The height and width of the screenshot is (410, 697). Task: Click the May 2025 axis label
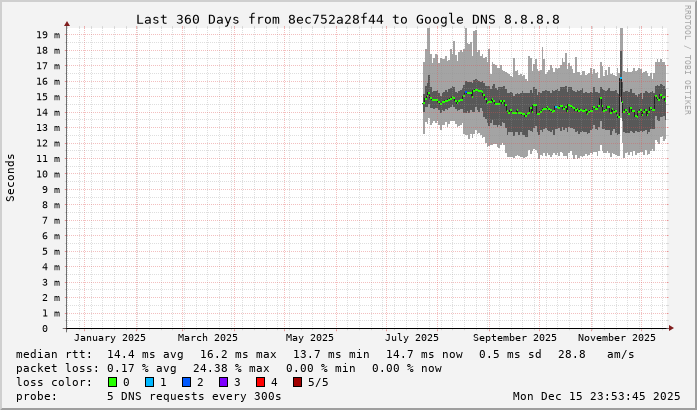[x=309, y=338]
